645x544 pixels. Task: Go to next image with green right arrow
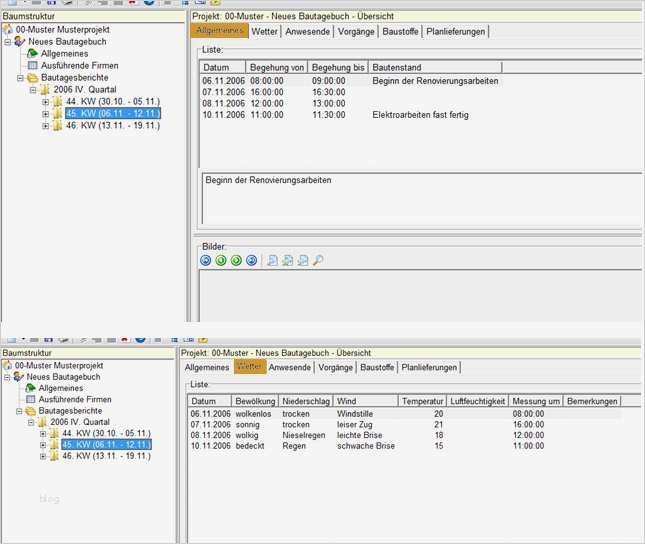point(236,260)
